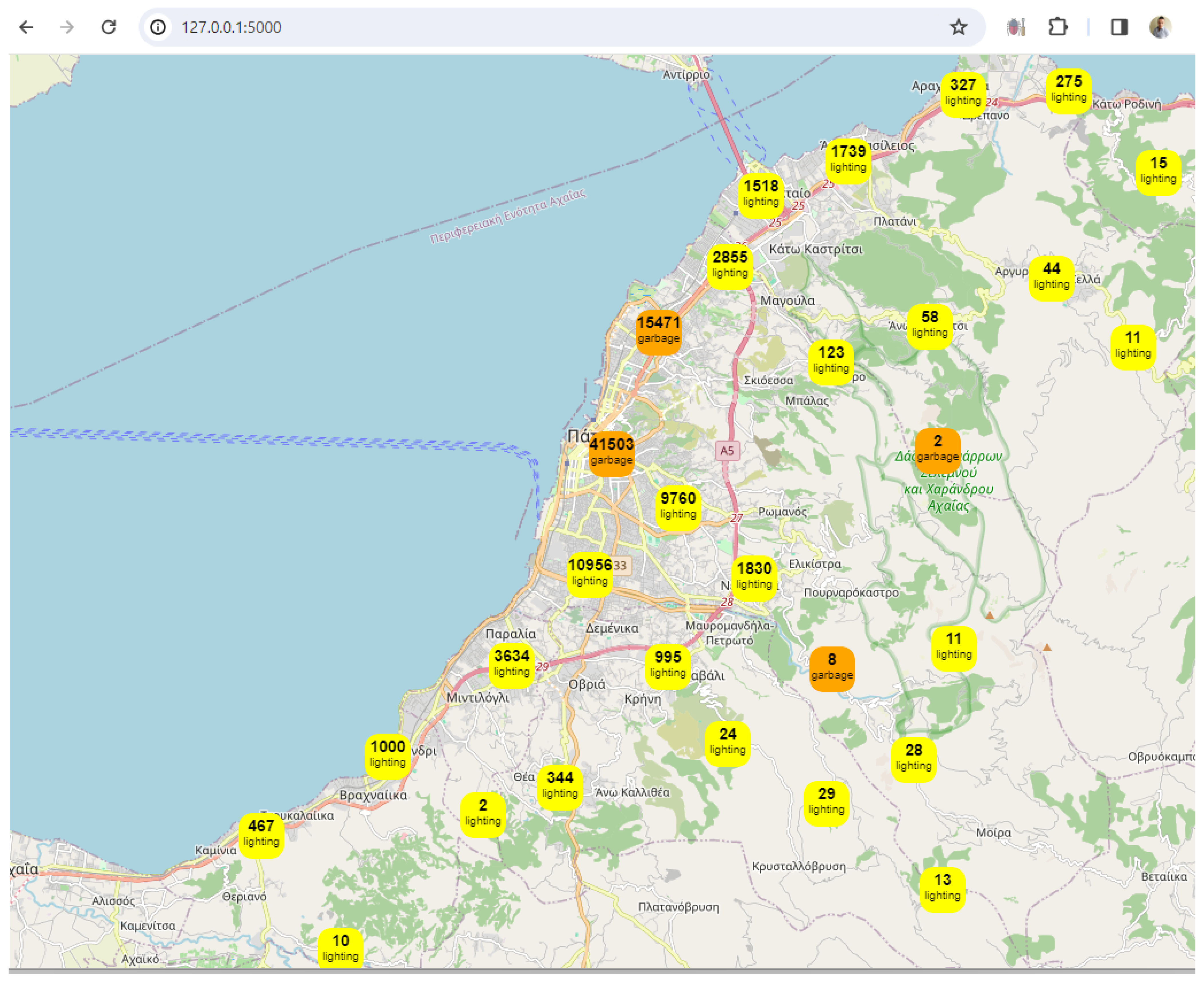This screenshot has width=1204, height=982.
Task: Click the 10956 lighting cluster marker
Action: 590,573
